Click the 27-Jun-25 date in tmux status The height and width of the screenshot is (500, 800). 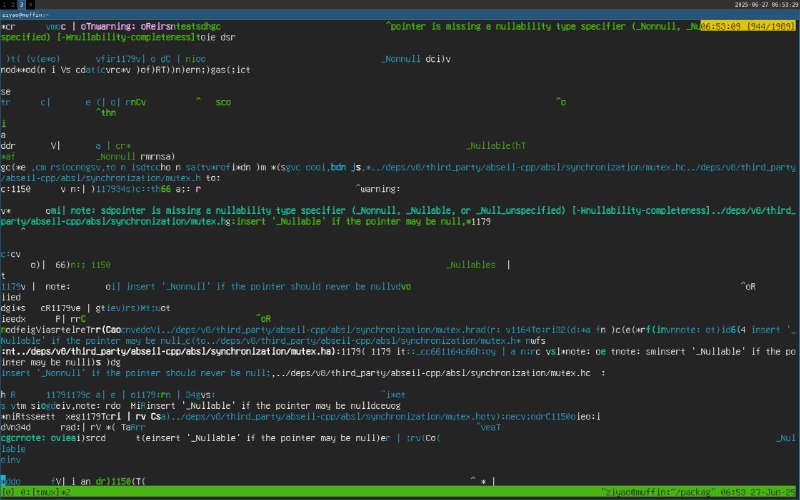point(771,493)
